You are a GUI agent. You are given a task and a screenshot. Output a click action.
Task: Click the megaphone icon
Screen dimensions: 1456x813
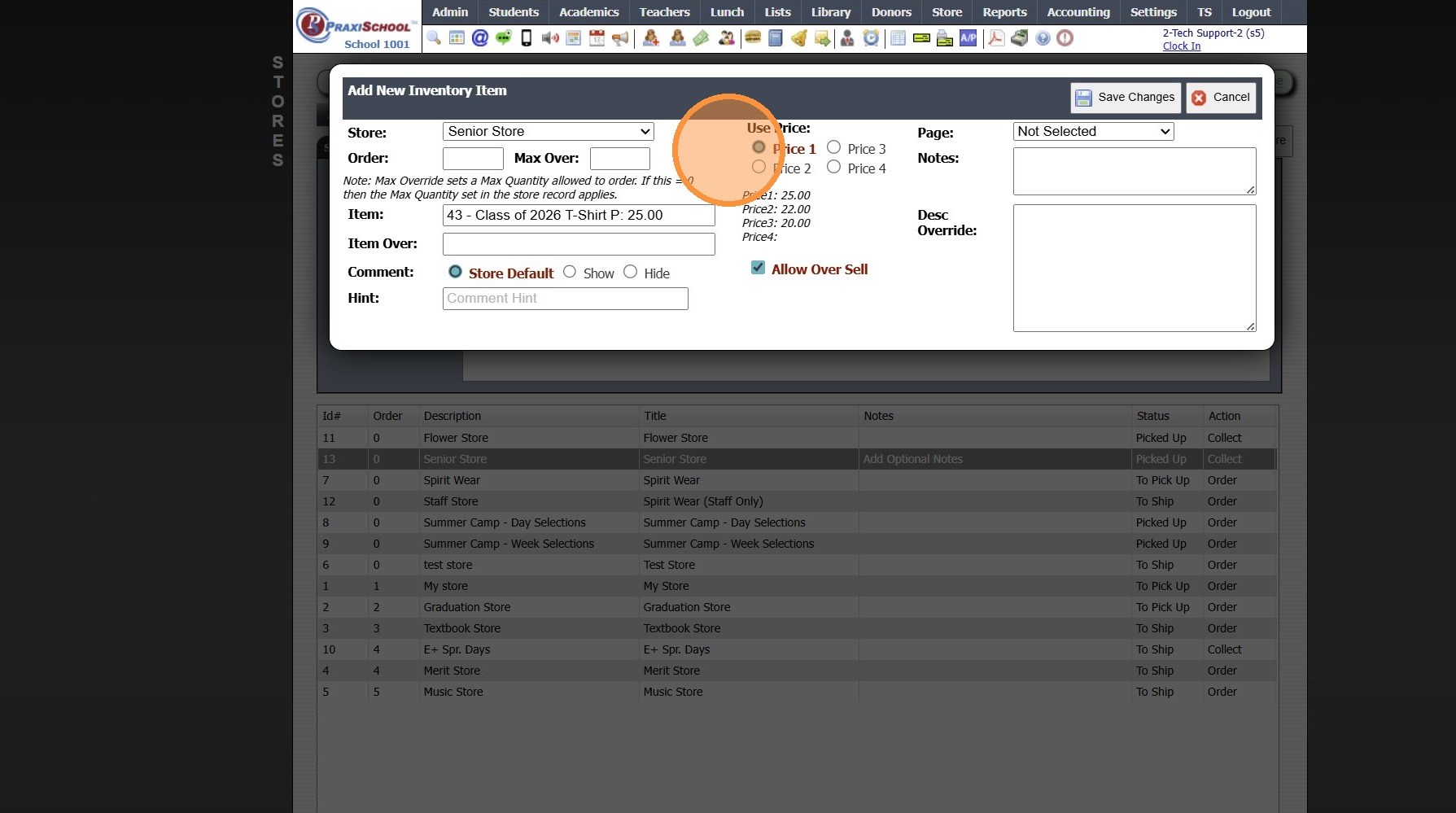tap(620, 38)
